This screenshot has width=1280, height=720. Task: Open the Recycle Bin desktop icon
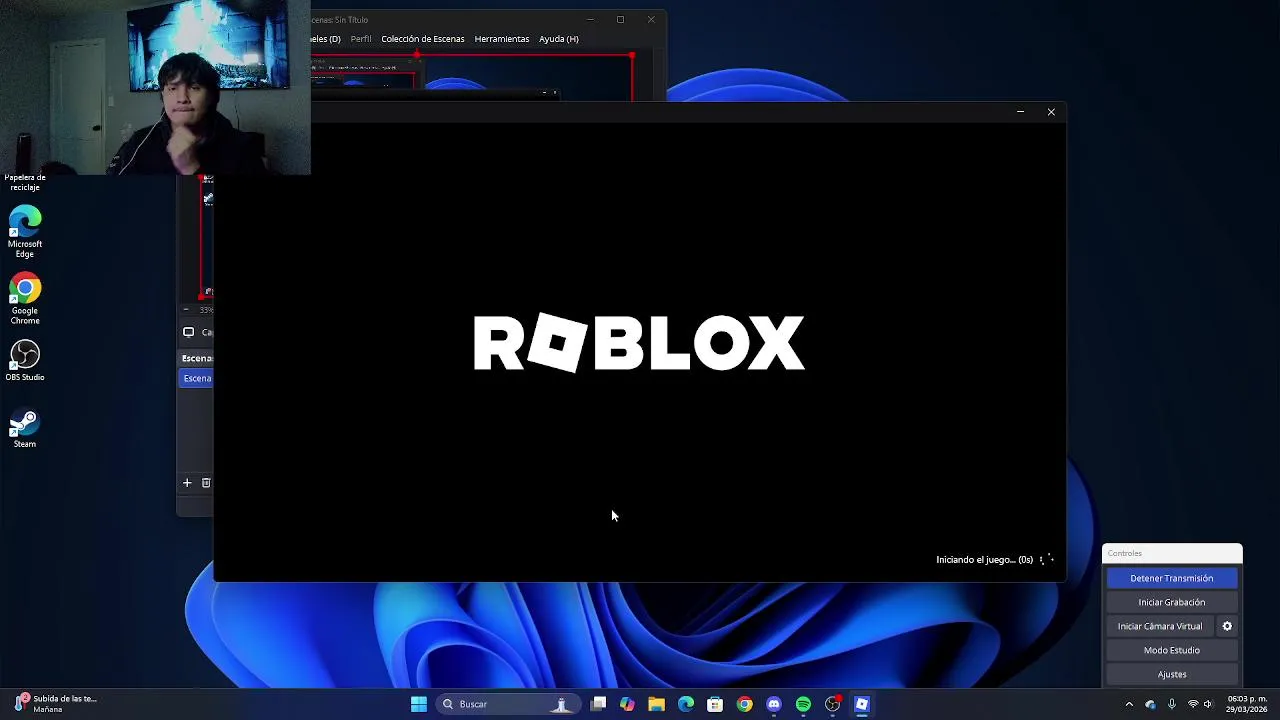[x=25, y=180]
